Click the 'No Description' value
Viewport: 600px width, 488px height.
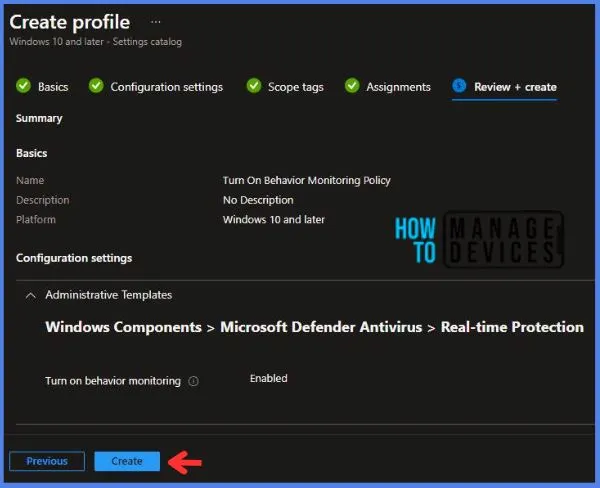coord(258,200)
